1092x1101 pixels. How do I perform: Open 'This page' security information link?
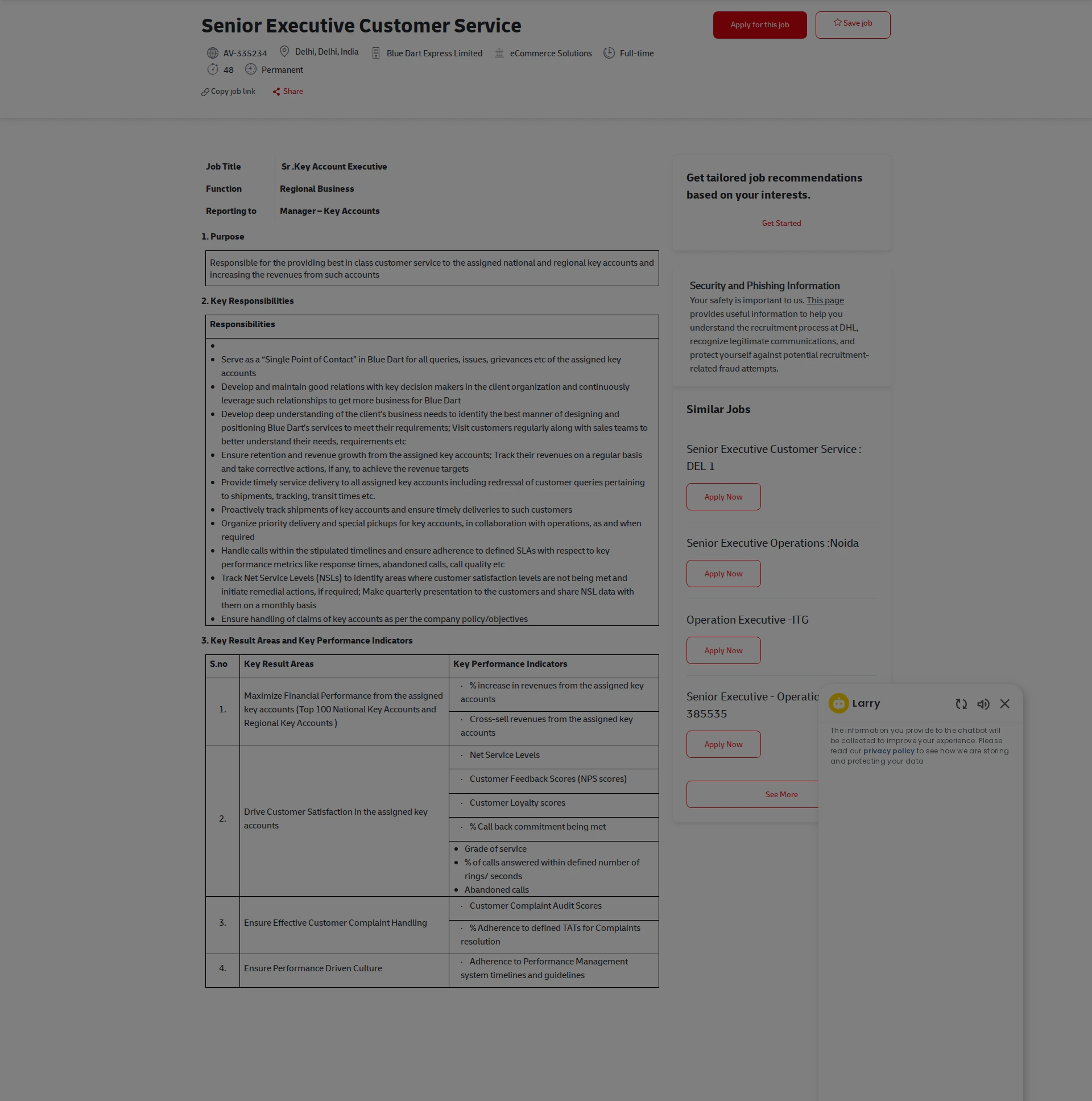(x=825, y=300)
